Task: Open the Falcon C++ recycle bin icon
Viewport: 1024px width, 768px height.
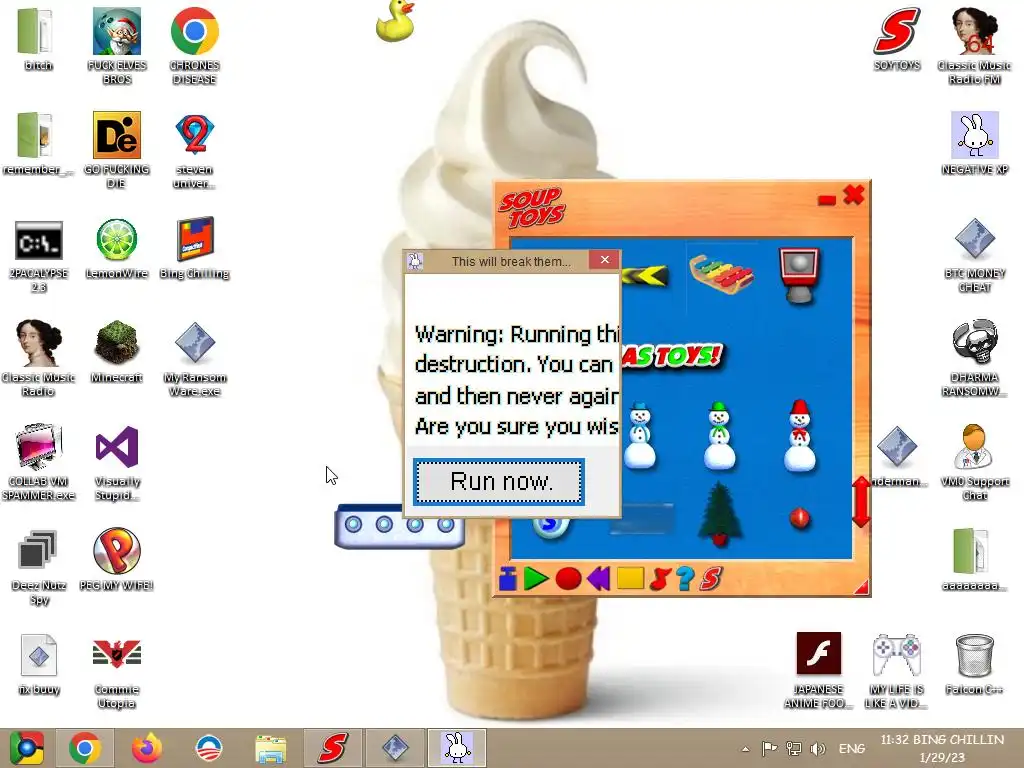Action: coord(974,654)
